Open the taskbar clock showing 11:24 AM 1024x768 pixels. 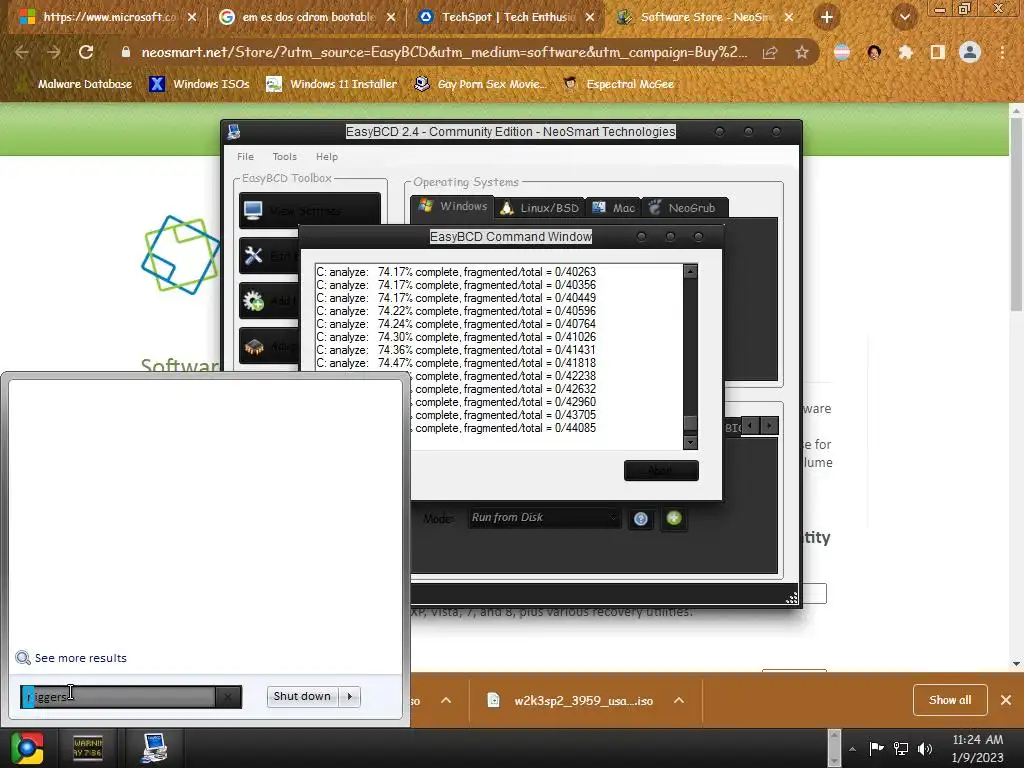click(x=977, y=748)
